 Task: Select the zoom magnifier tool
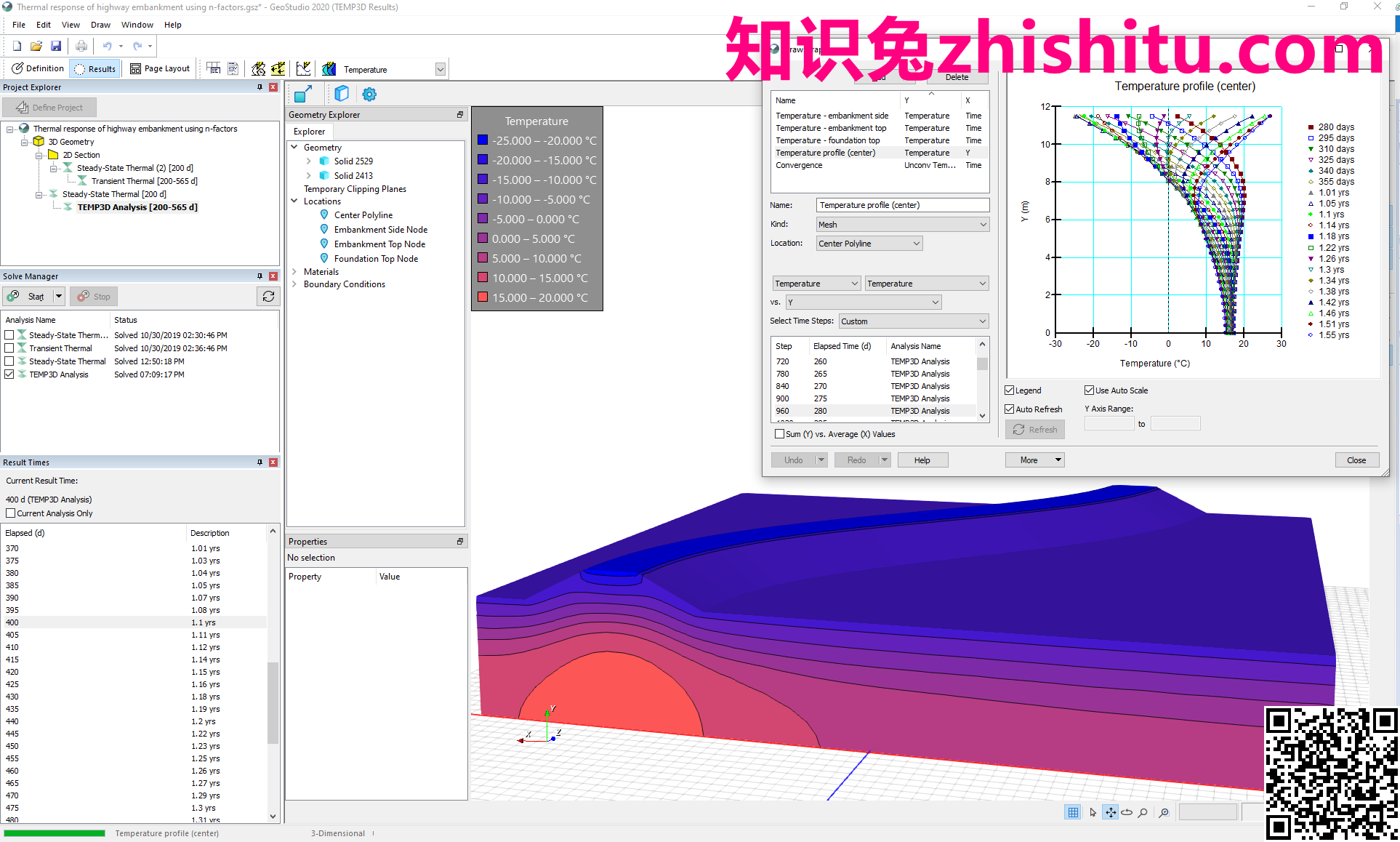1143,812
